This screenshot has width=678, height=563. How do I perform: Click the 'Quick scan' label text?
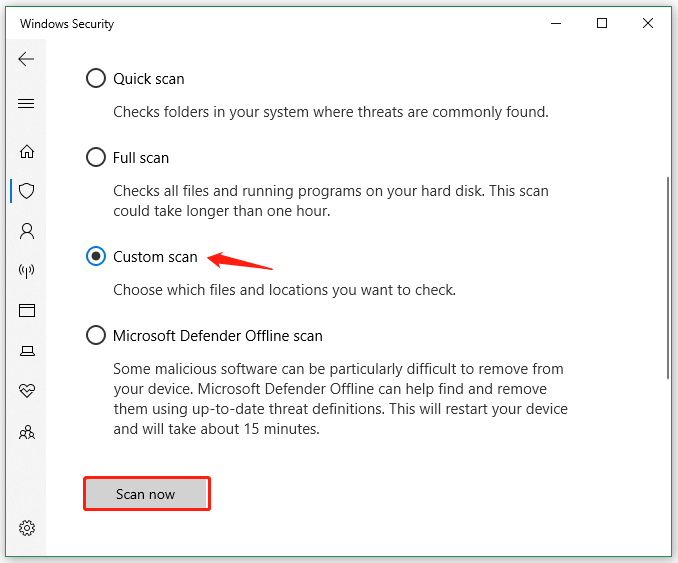pos(149,79)
